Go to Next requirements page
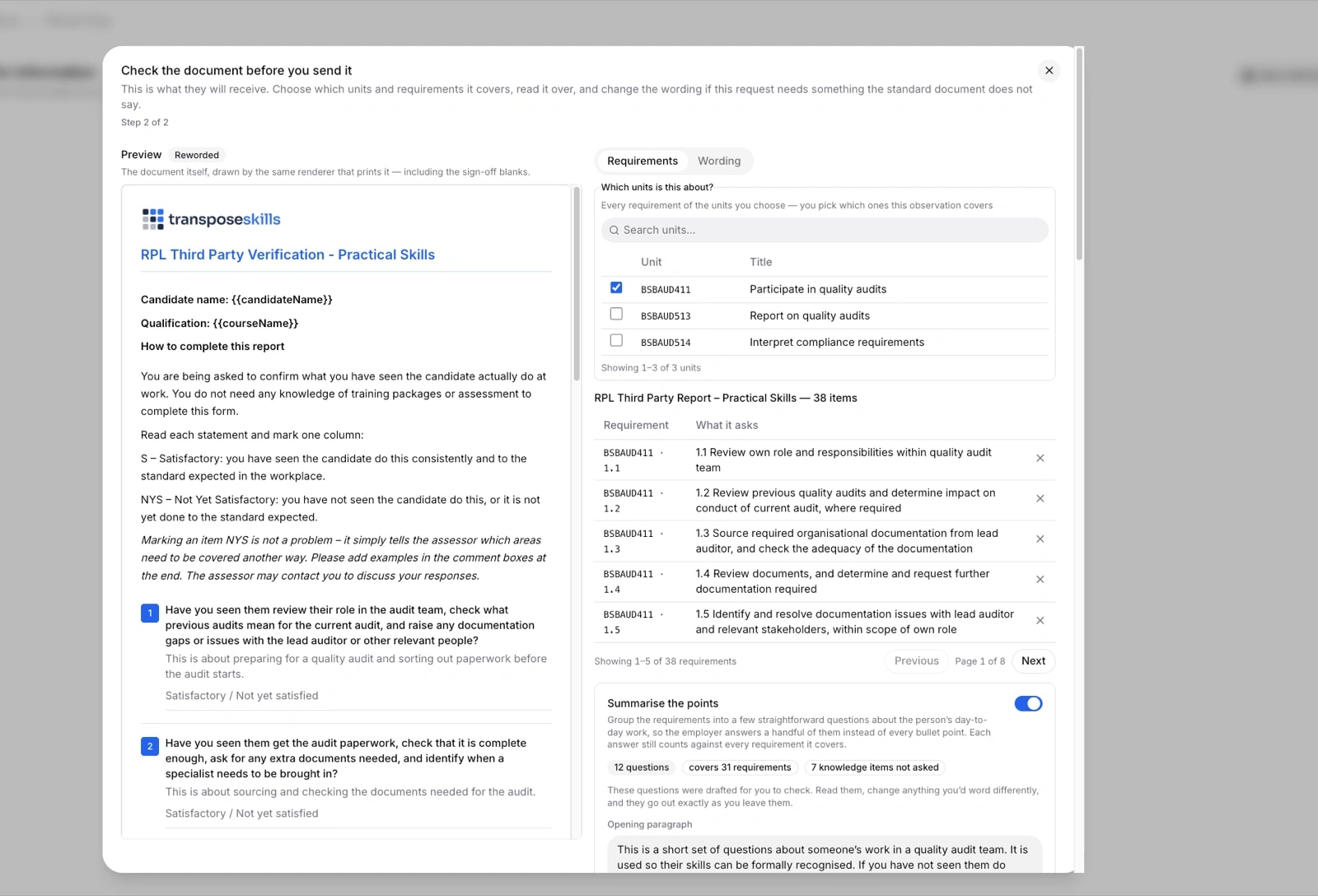This screenshot has width=1318, height=896. pyautogui.click(x=1033, y=660)
